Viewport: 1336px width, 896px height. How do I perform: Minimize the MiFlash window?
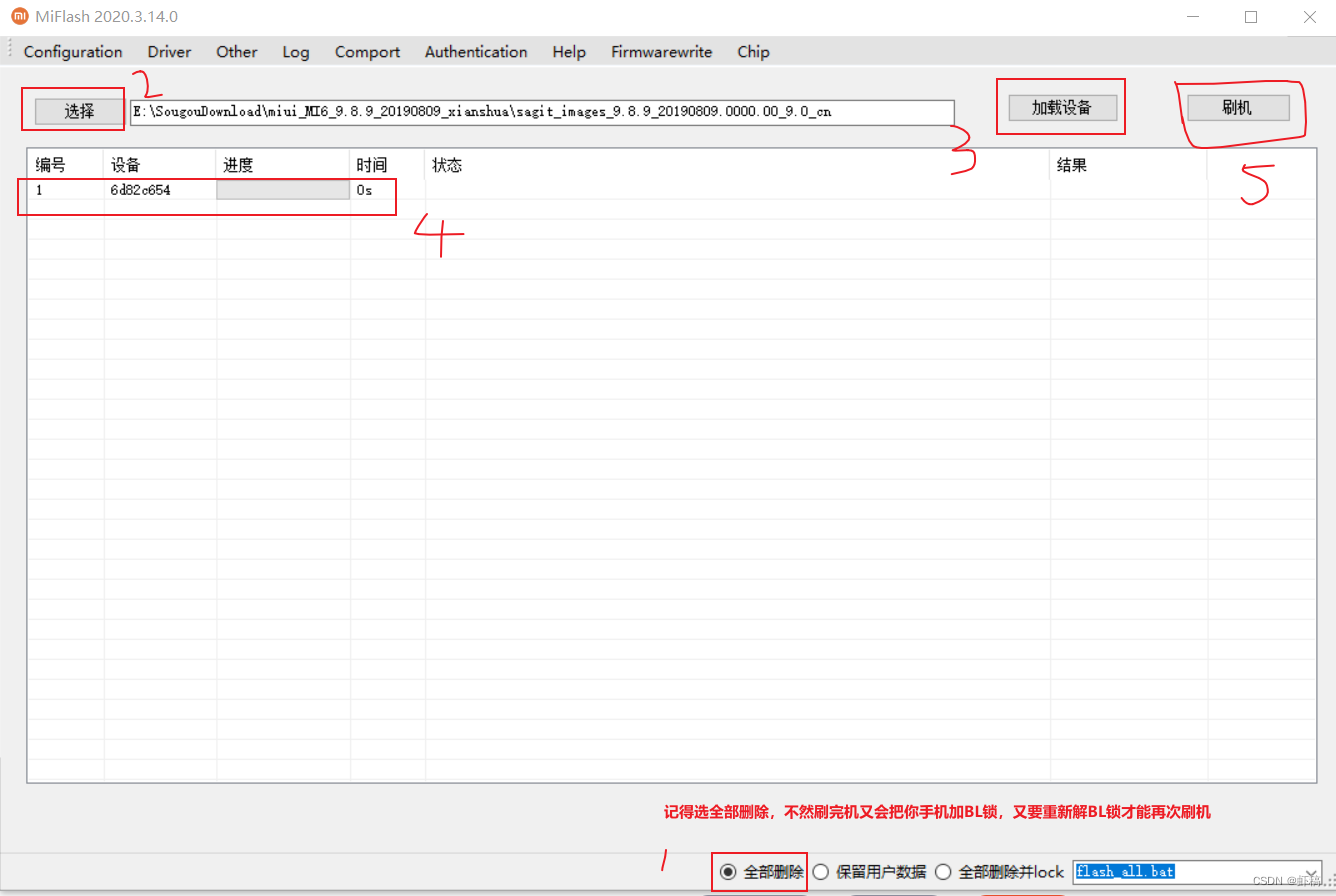pyautogui.click(x=1191, y=17)
